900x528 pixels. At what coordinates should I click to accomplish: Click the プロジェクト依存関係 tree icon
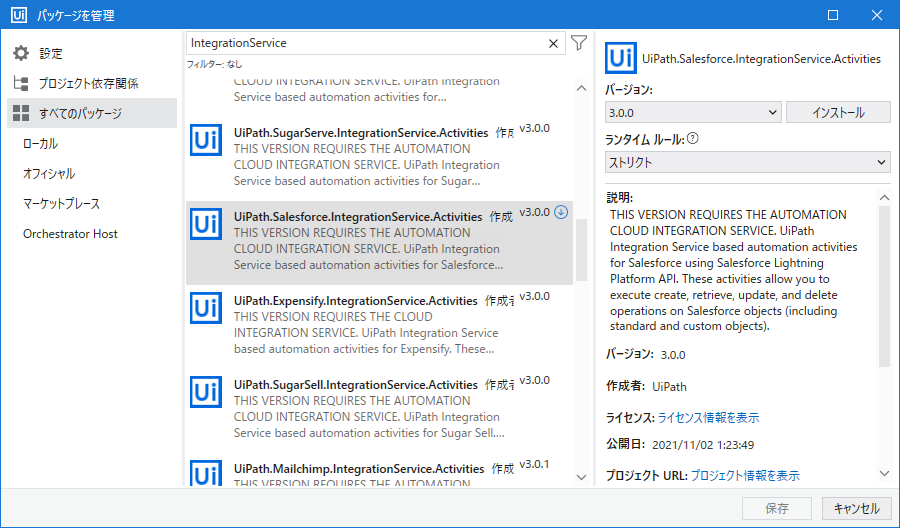coord(21,83)
